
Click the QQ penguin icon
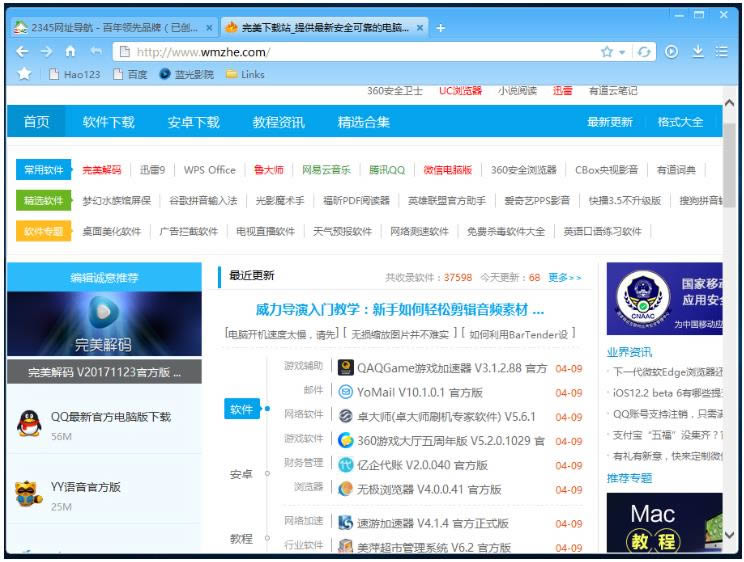click(29, 423)
